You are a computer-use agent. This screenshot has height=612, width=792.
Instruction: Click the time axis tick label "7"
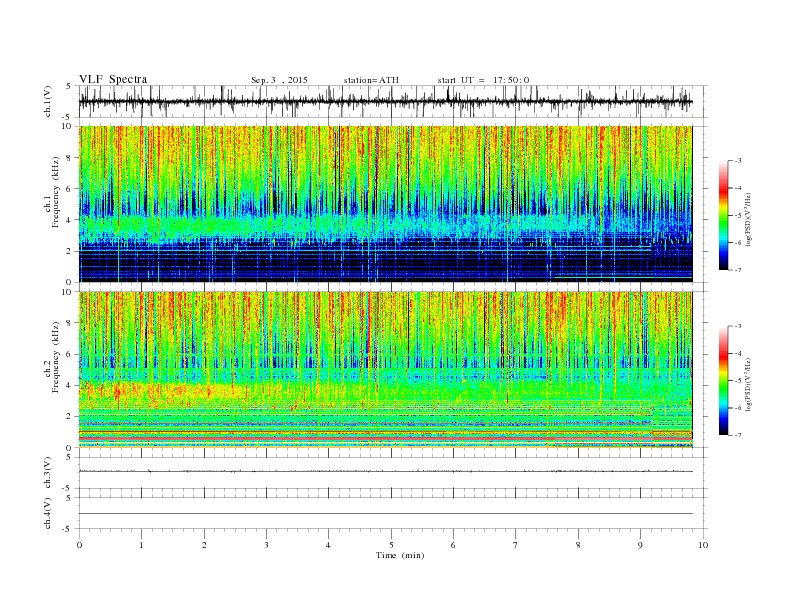coord(516,545)
